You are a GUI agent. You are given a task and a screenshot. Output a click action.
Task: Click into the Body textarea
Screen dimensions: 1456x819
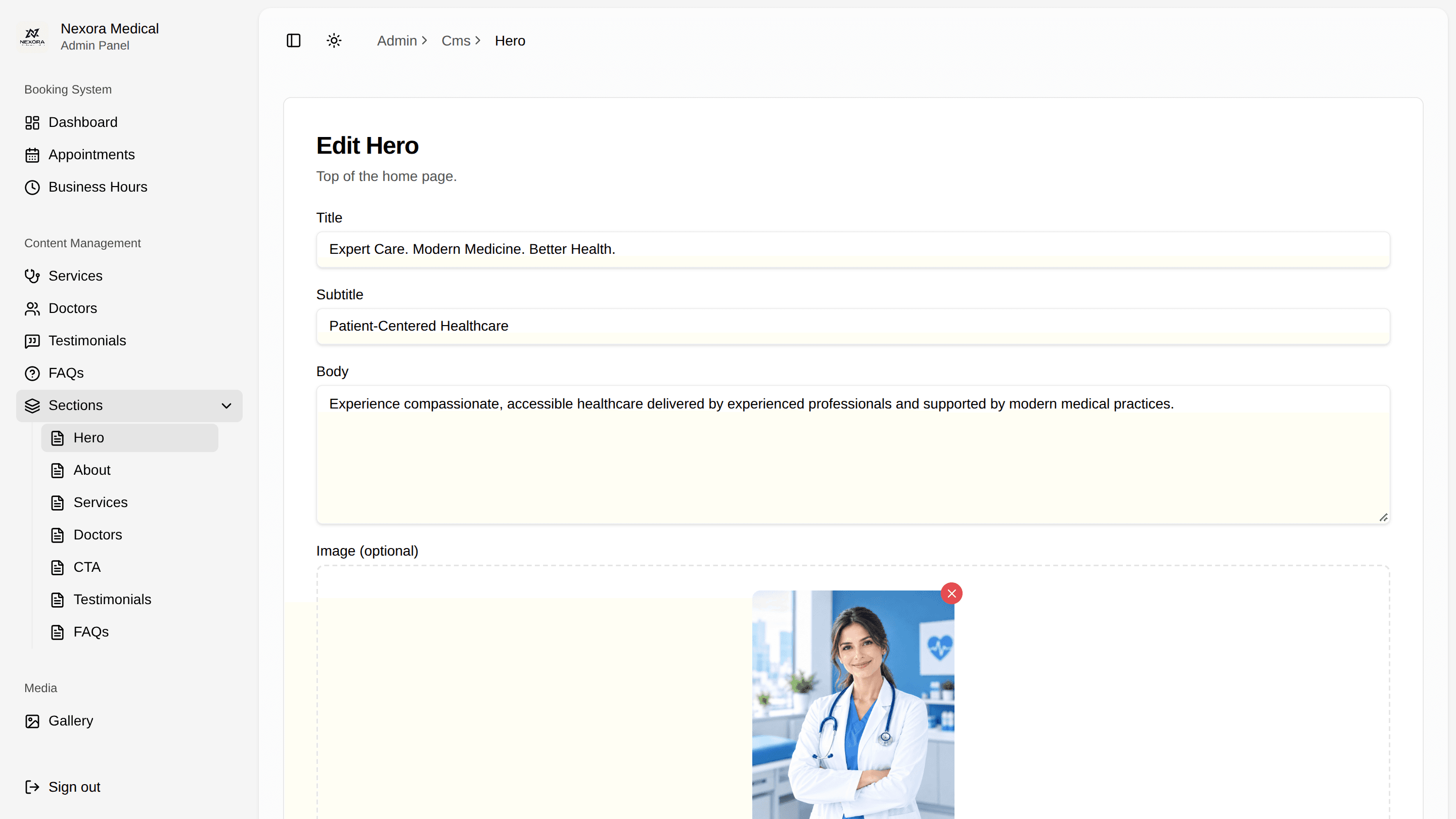pos(853,454)
